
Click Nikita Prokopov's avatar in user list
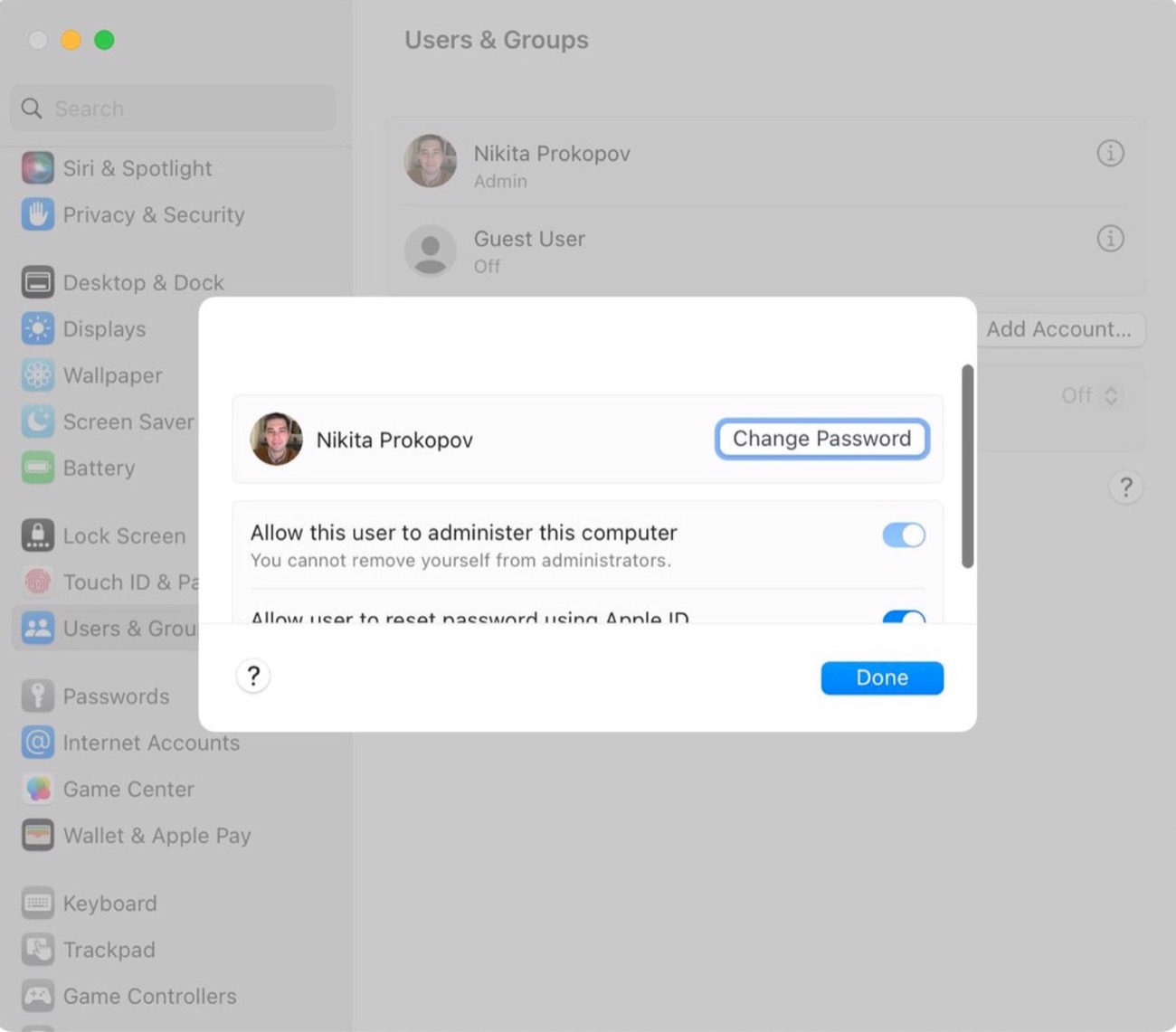coord(430,162)
